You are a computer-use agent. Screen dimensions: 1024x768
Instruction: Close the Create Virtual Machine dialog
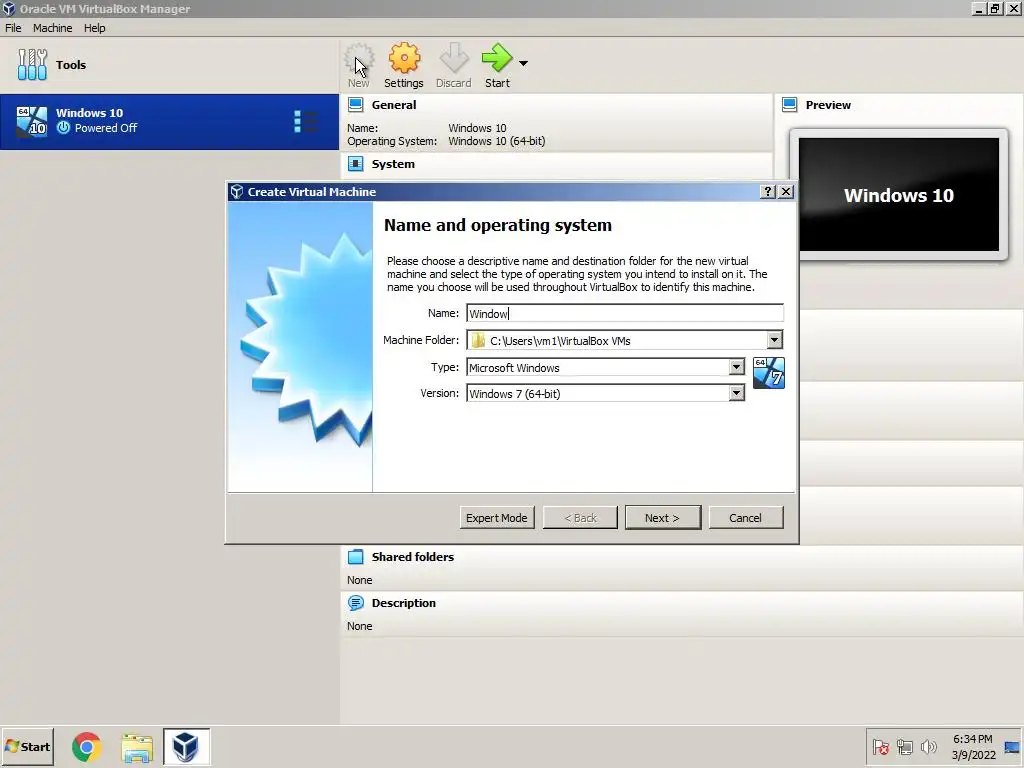pos(786,191)
